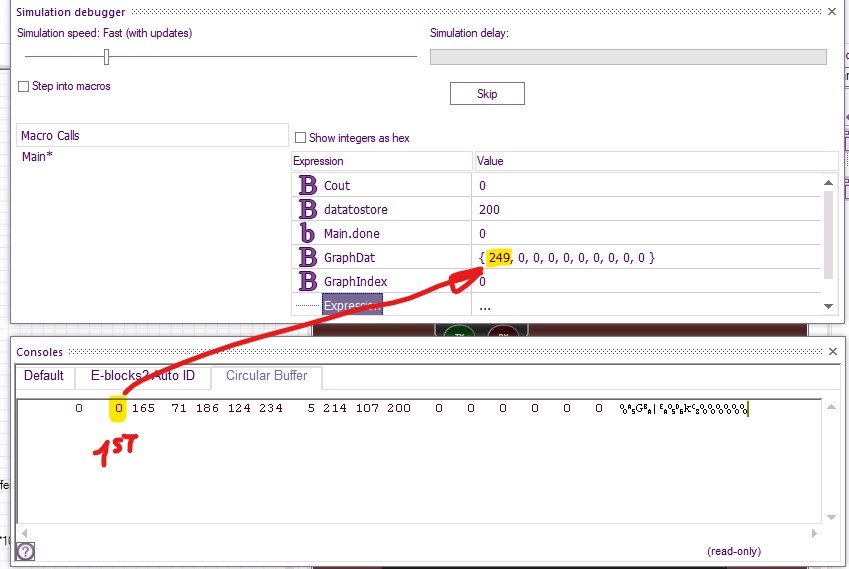Click the Simulation speed slider handle
Viewport: 849px width, 569px height.
tap(106, 57)
